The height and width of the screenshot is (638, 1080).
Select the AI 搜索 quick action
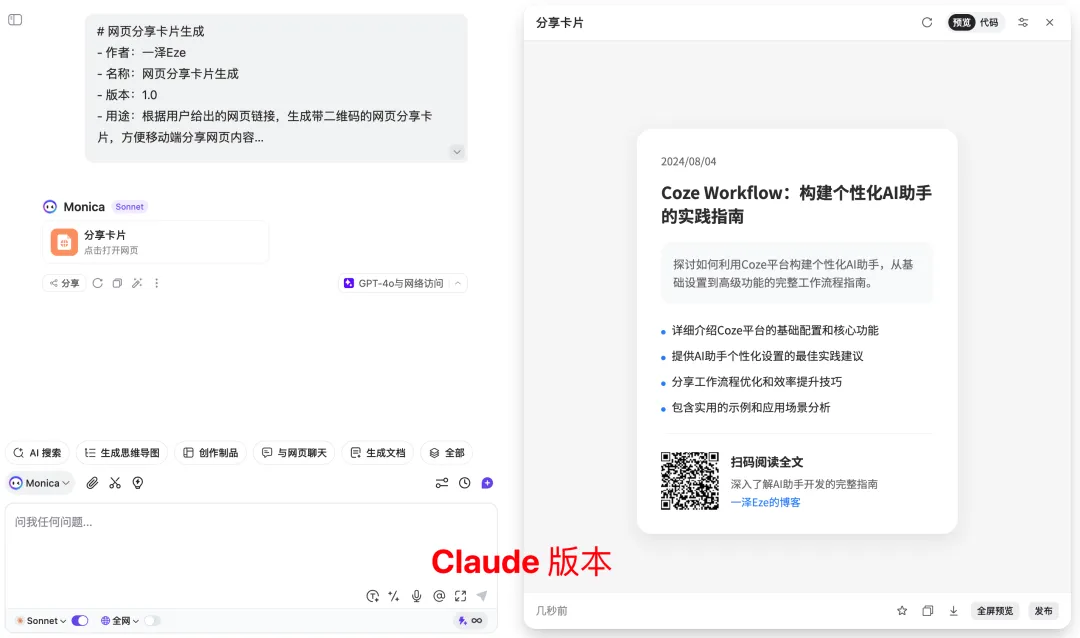tap(38, 453)
